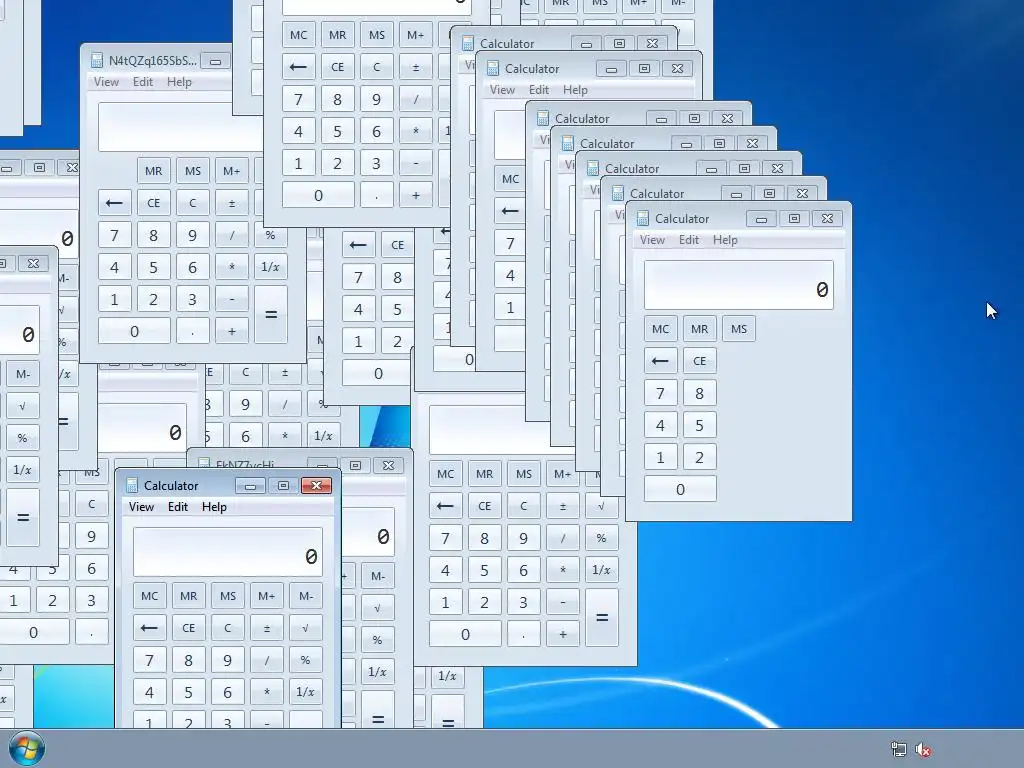Viewport: 1024px width, 768px height.
Task: Click digit 7 in the active Calculator
Action: pyautogui.click(x=150, y=660)
